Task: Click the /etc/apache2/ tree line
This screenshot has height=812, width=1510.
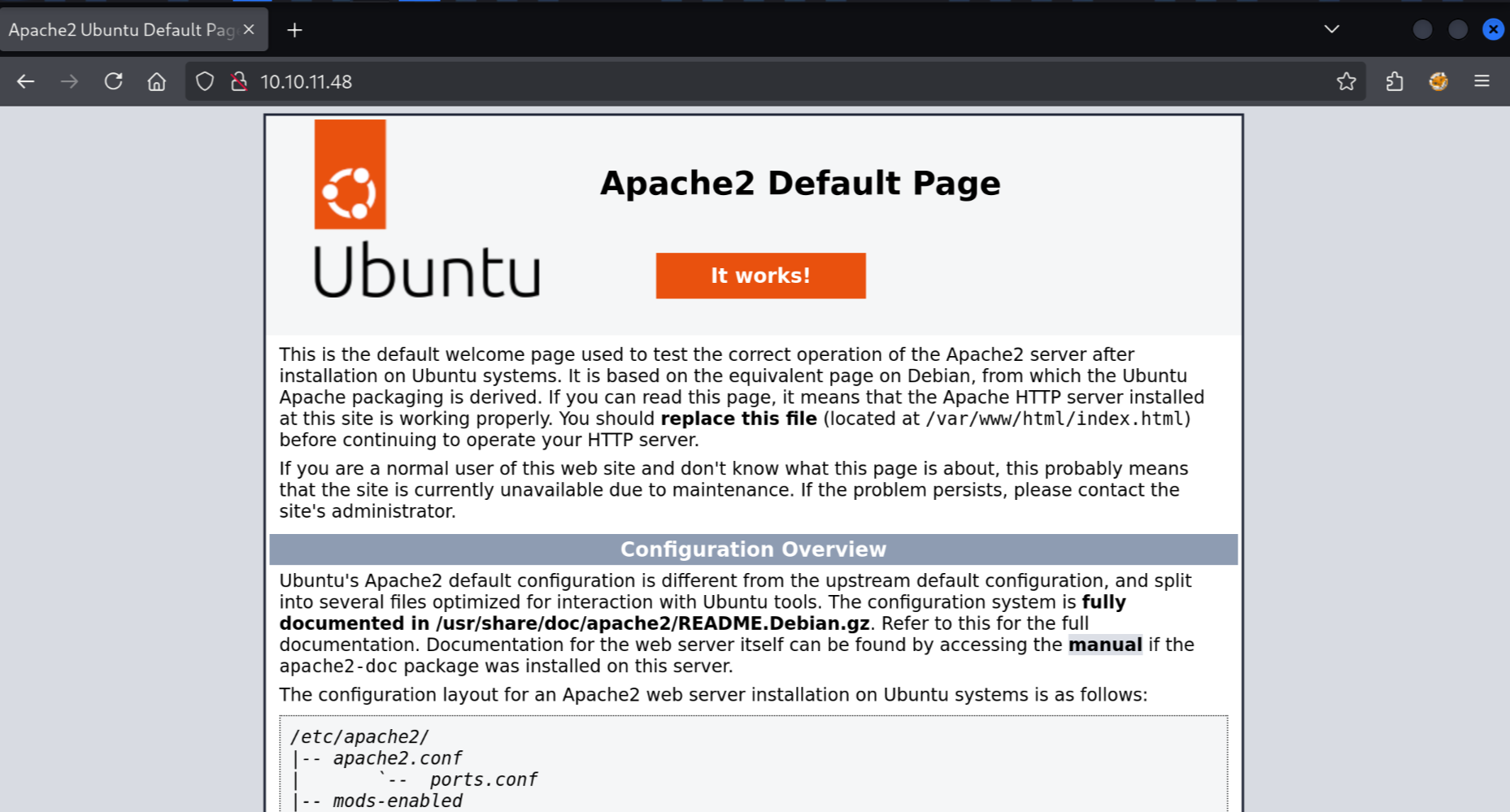Action: click(x=359, y=737)
